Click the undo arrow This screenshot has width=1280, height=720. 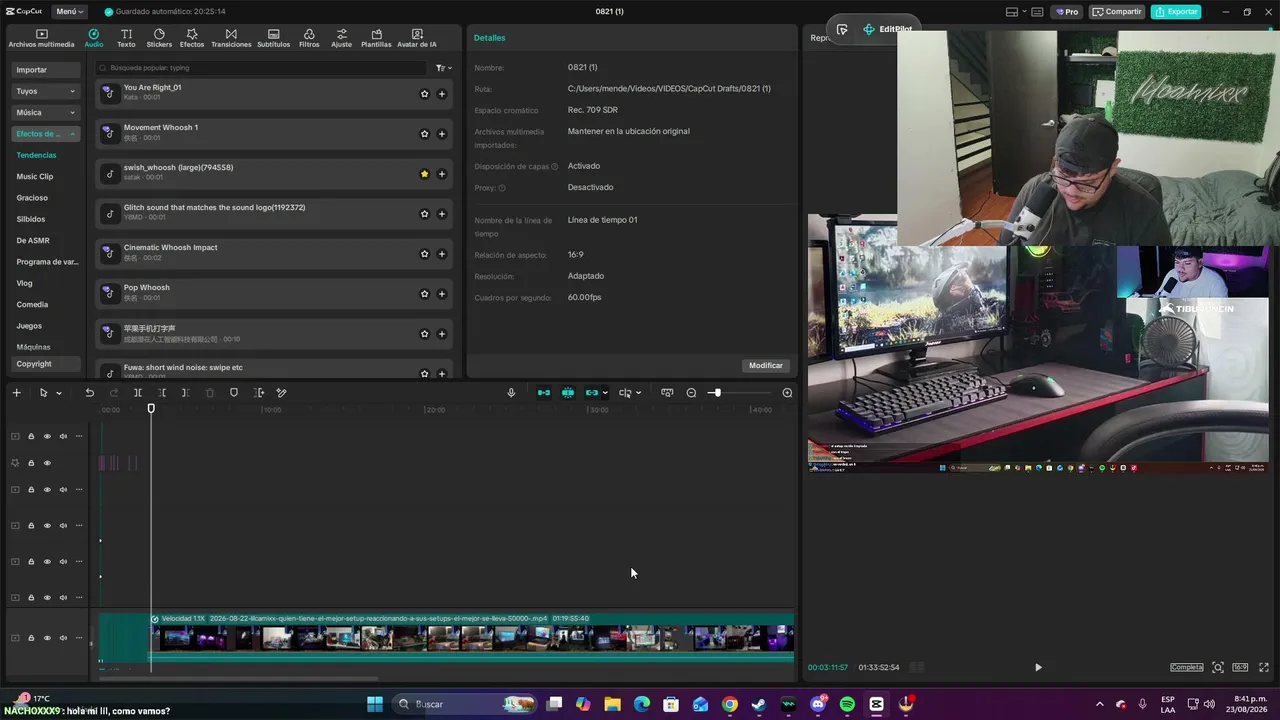click(89, 393)
